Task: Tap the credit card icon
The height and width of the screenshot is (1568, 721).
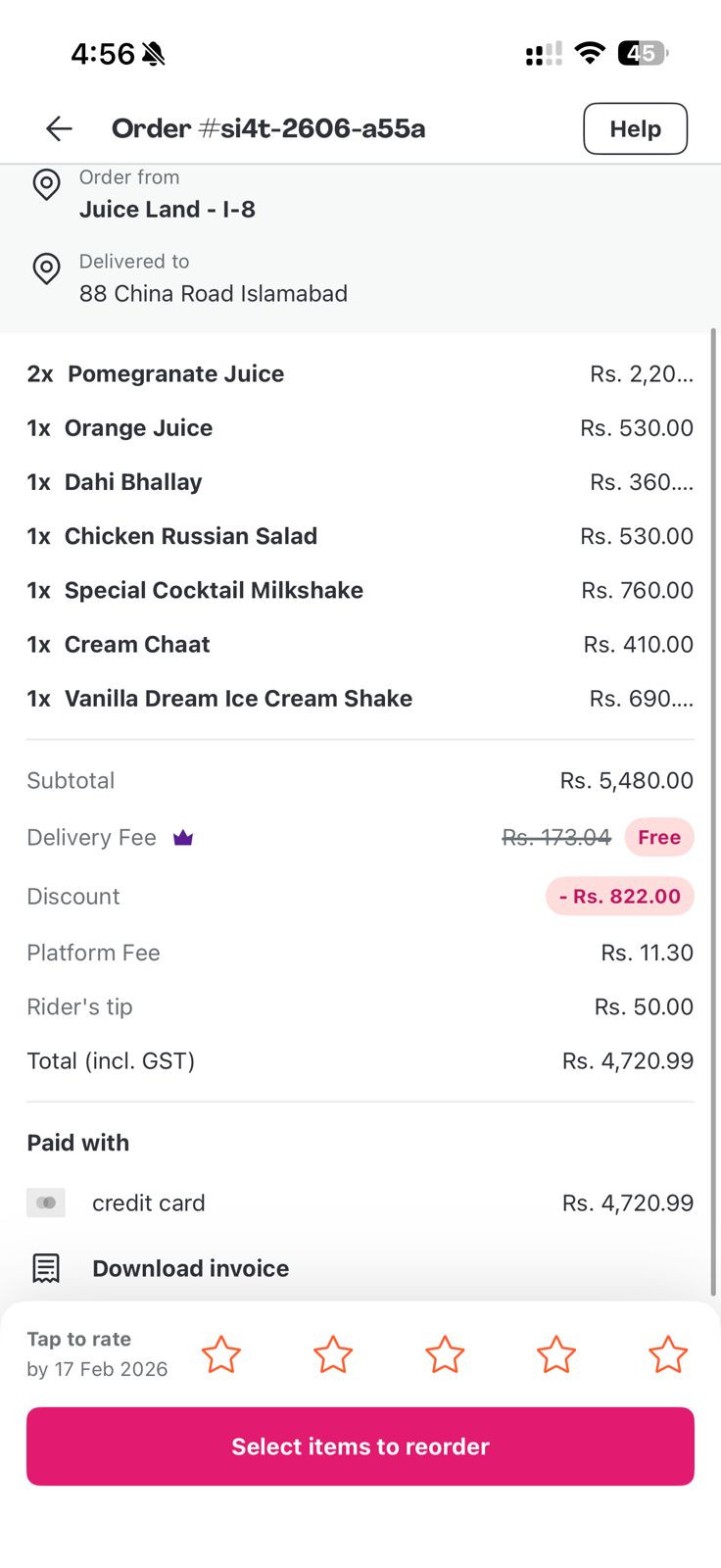Action: click(x=46, y=1202)
